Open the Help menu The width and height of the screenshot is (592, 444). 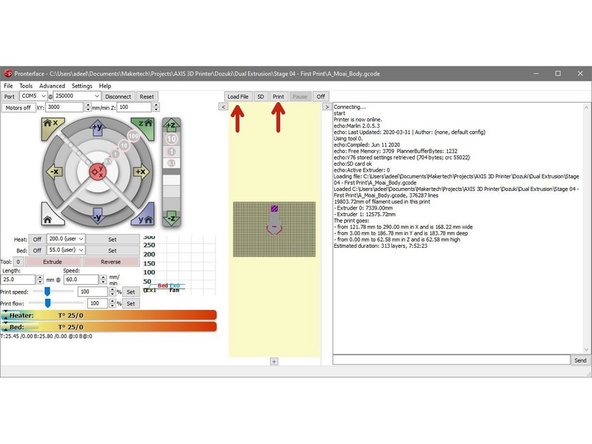[x=105, y=86]
